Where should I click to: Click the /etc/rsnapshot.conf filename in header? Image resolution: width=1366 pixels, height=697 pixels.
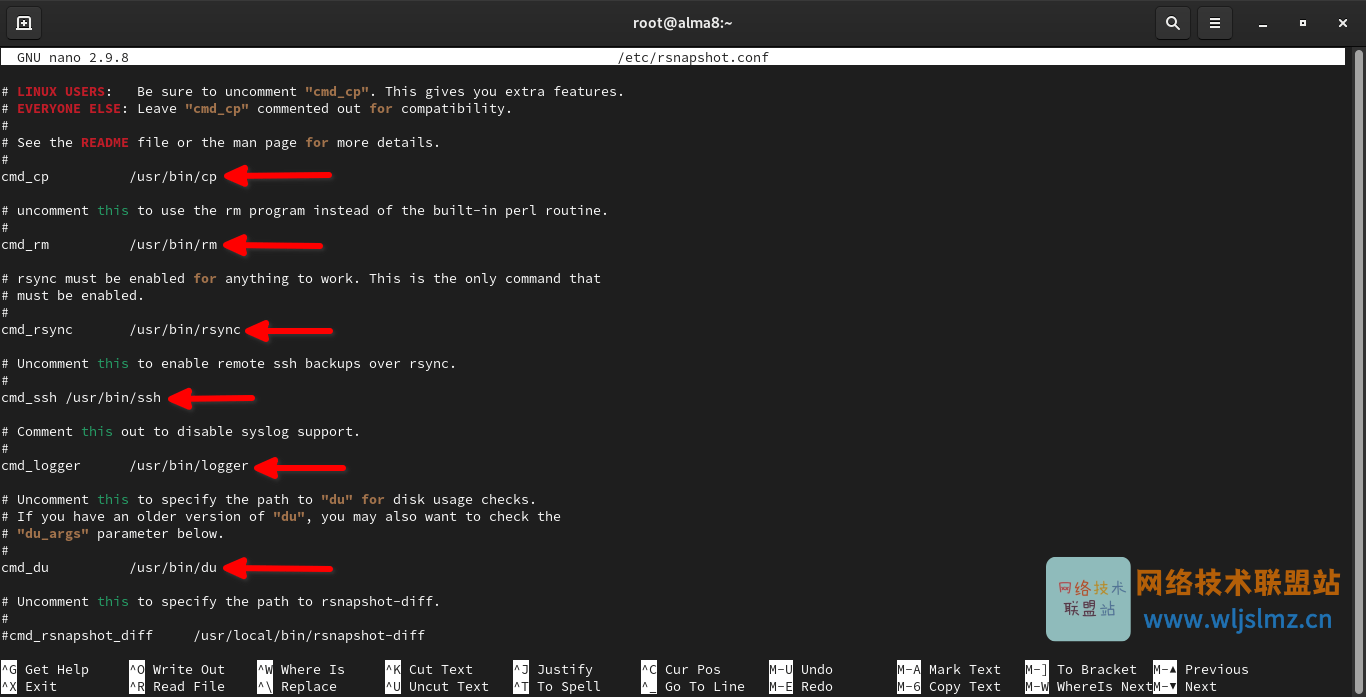coord(693,58)
